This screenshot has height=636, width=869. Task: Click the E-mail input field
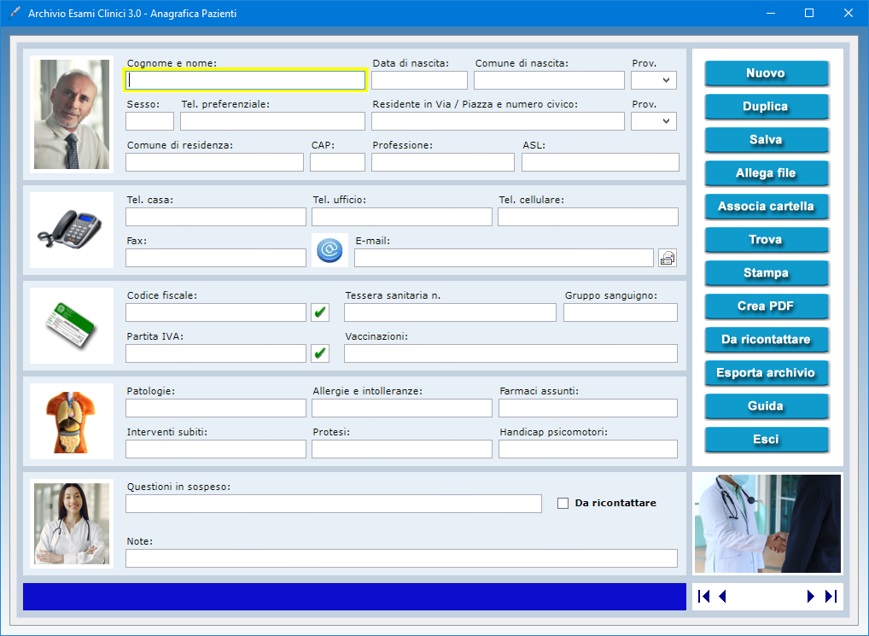[504, 258]
